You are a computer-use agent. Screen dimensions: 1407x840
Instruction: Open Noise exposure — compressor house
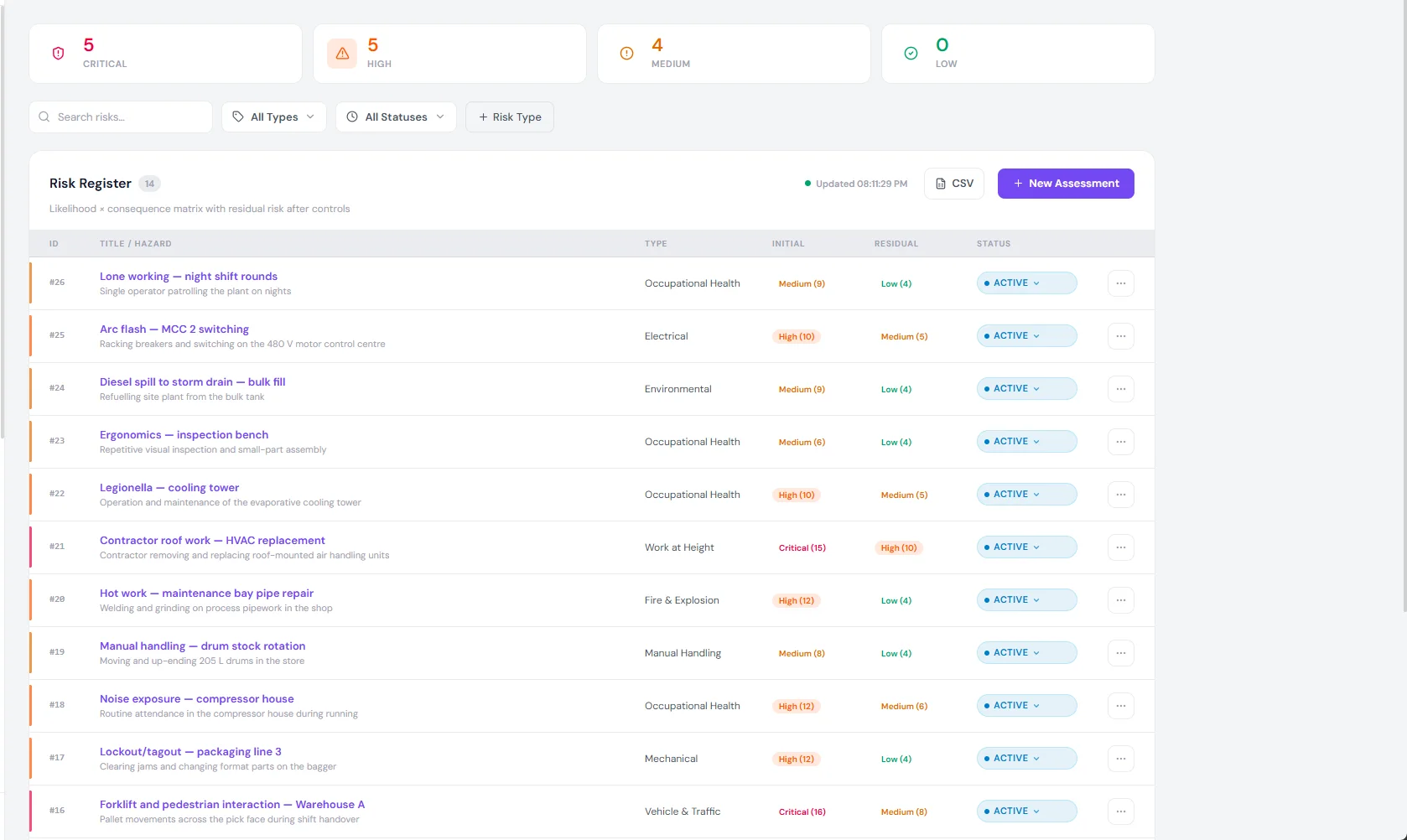coord(197,699)
